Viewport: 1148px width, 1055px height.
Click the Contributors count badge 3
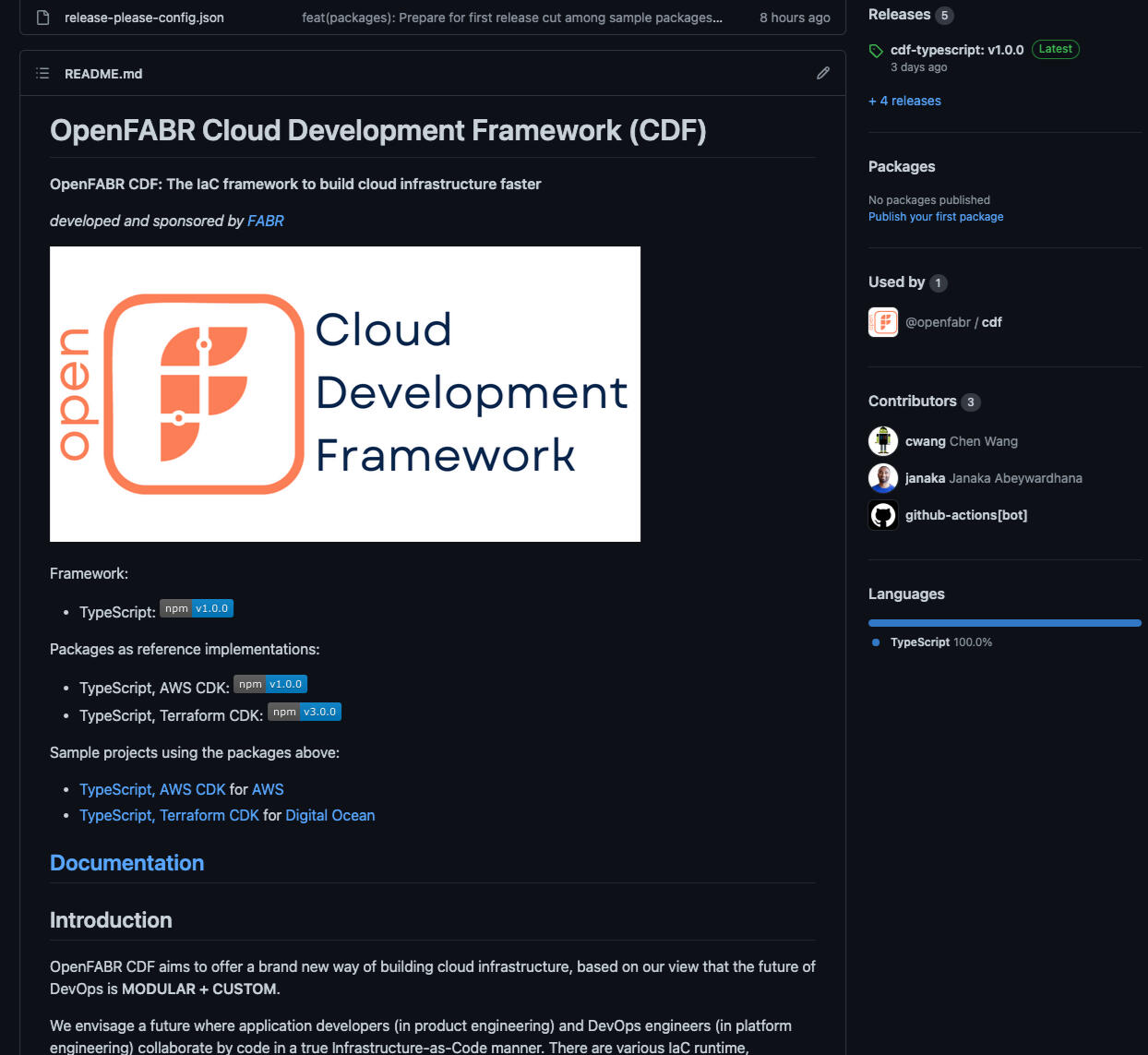970,402
